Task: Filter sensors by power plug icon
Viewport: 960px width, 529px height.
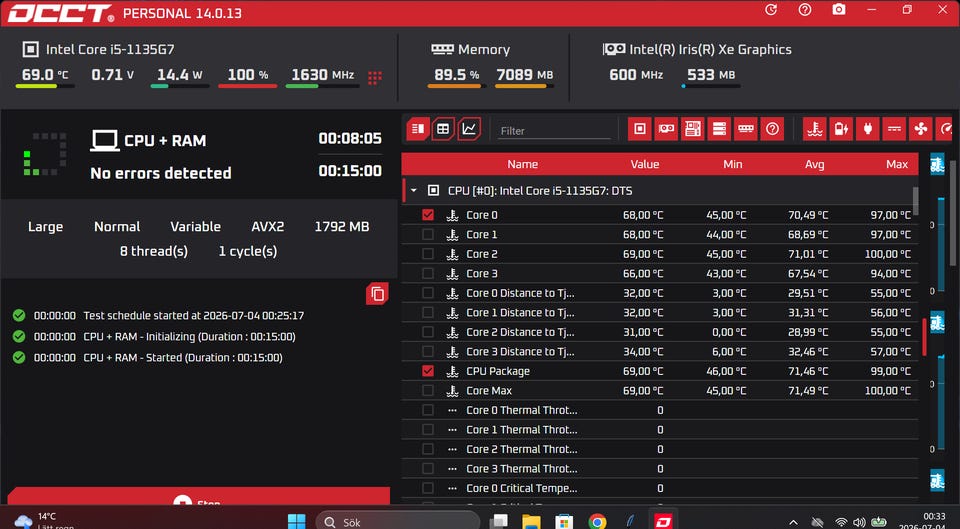Action: click(868, 129)
